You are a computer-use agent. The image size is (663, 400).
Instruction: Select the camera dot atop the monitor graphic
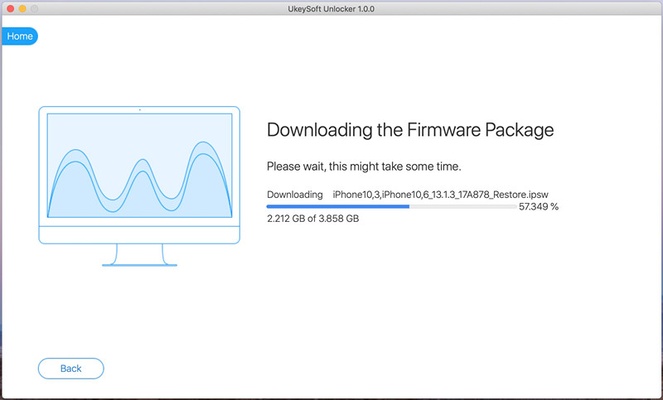pyautogui.click(x=139, y=109)
